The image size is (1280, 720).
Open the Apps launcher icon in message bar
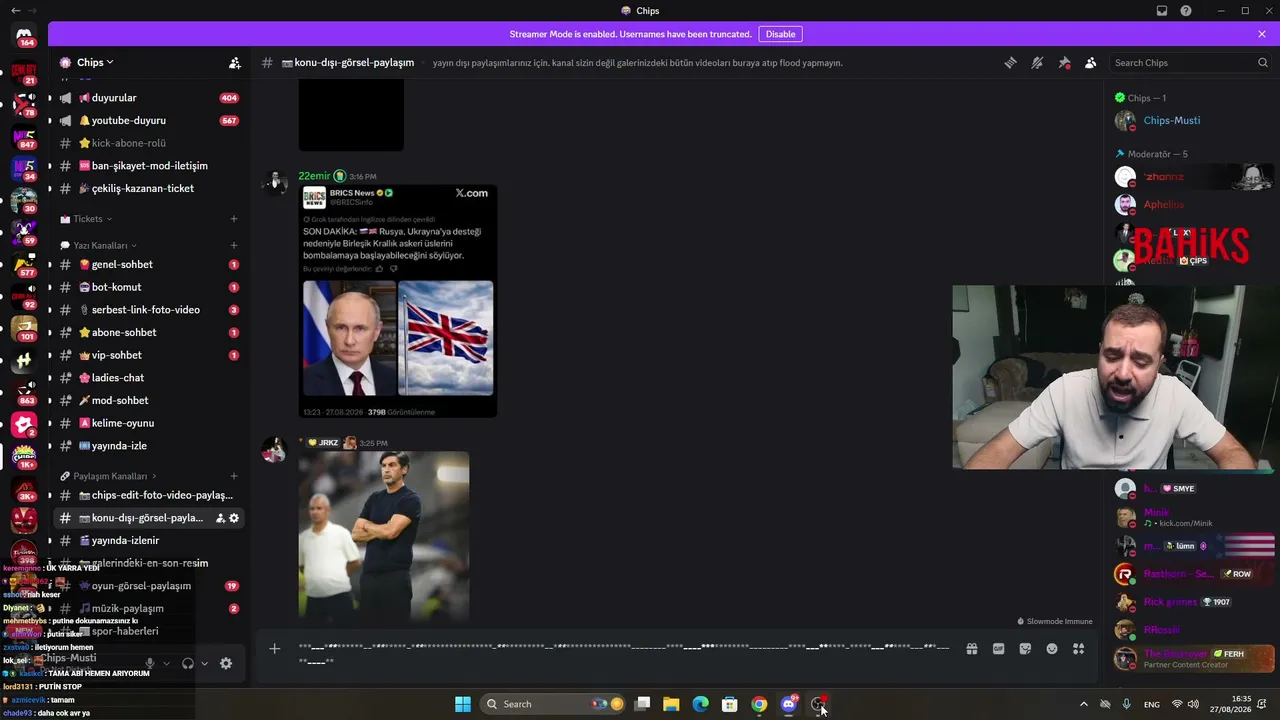pos(1079,649)
